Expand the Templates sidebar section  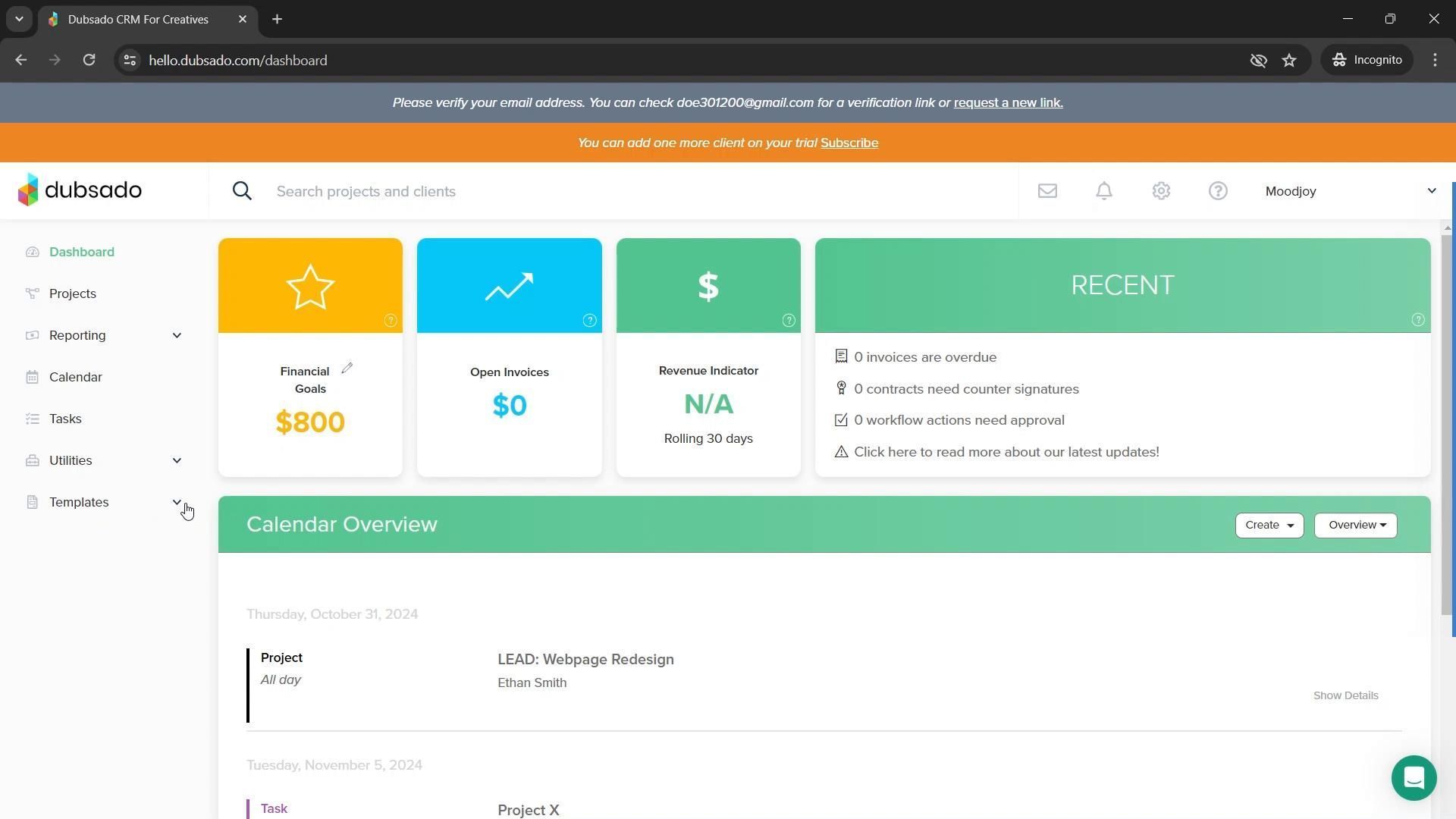(177, 502)
